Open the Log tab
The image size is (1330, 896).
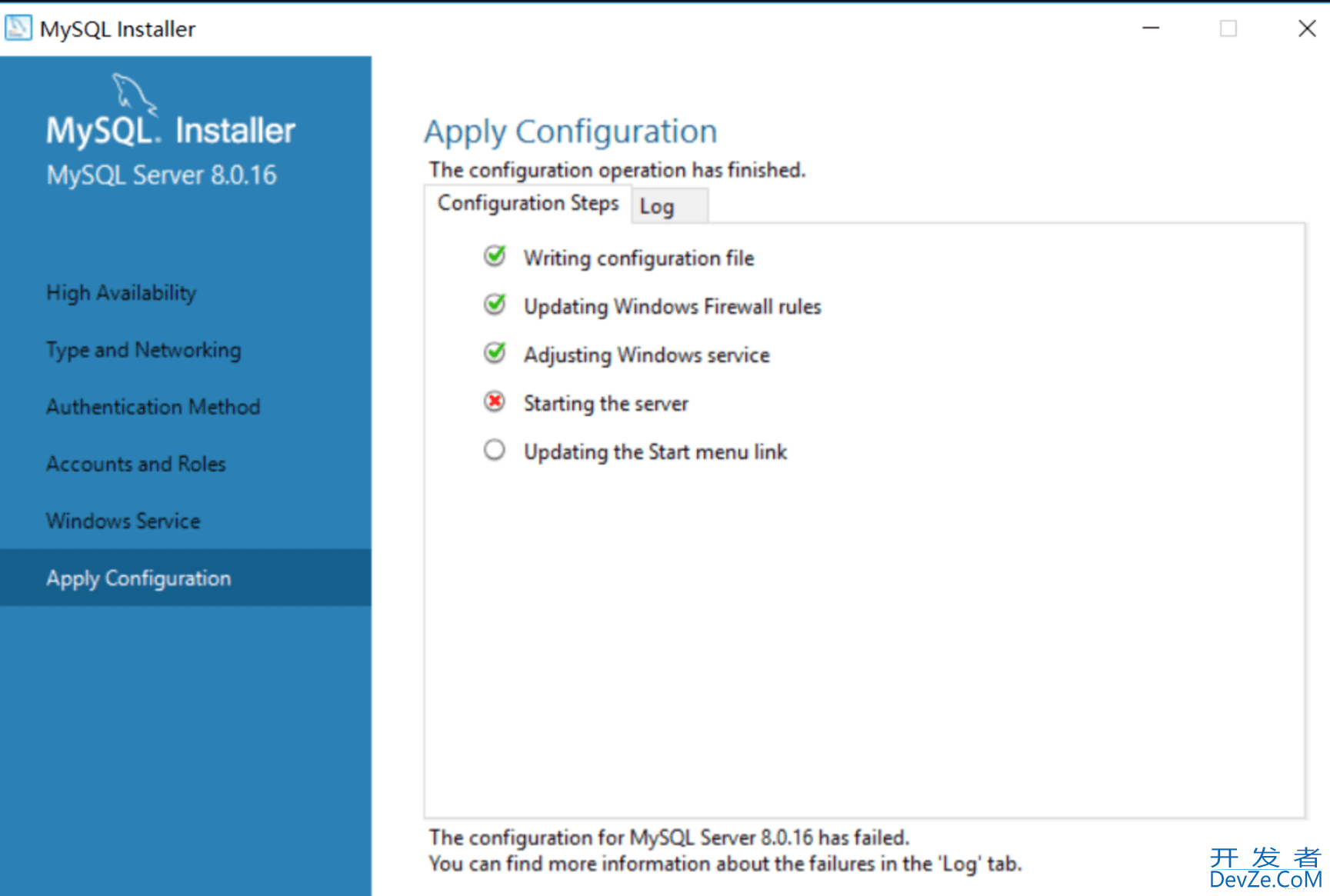tap(658, 206)
